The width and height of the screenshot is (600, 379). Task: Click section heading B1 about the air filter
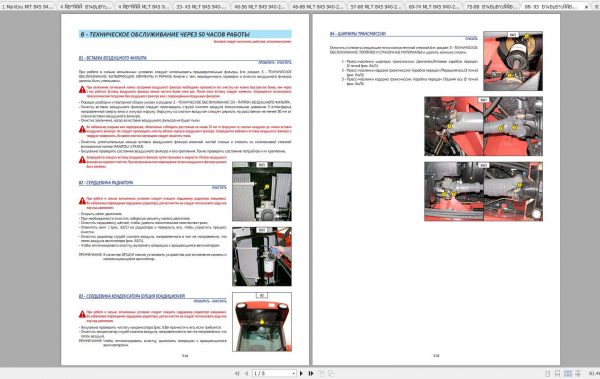pyautogui.click(x=112, y=58)
